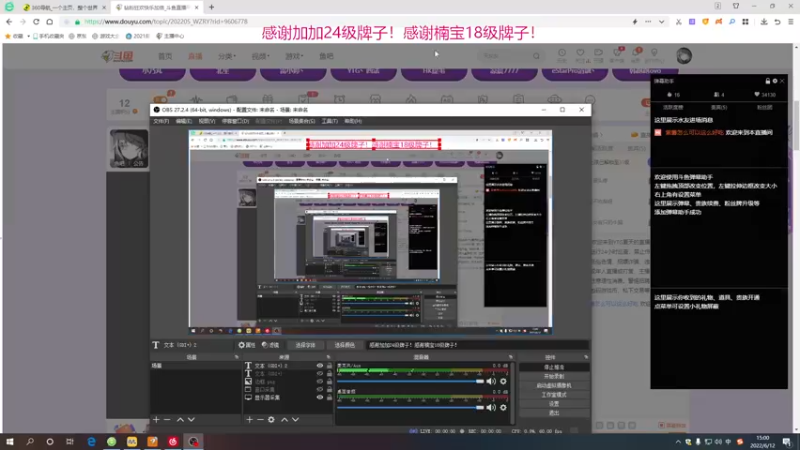Expand 视频 dropdown in Douyu navigation
Image resolution: width=800 pixels, height=450 pixels.
[260, 56]
